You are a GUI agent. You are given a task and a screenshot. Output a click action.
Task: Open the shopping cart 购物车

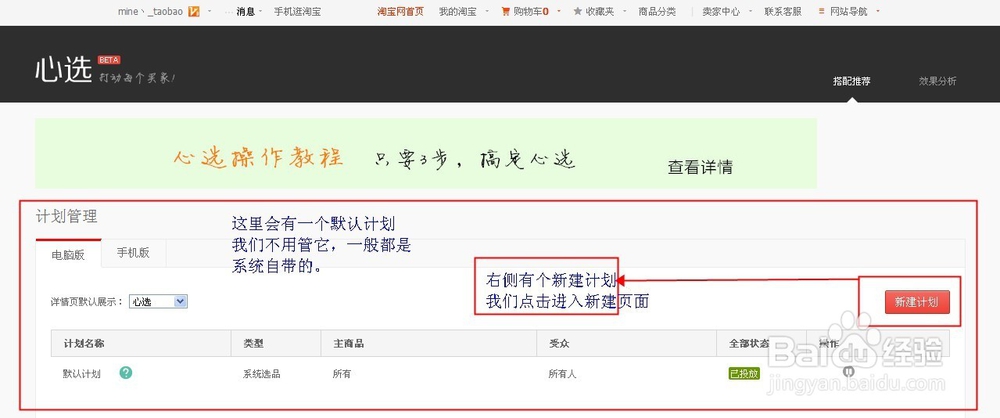[525, 11]
